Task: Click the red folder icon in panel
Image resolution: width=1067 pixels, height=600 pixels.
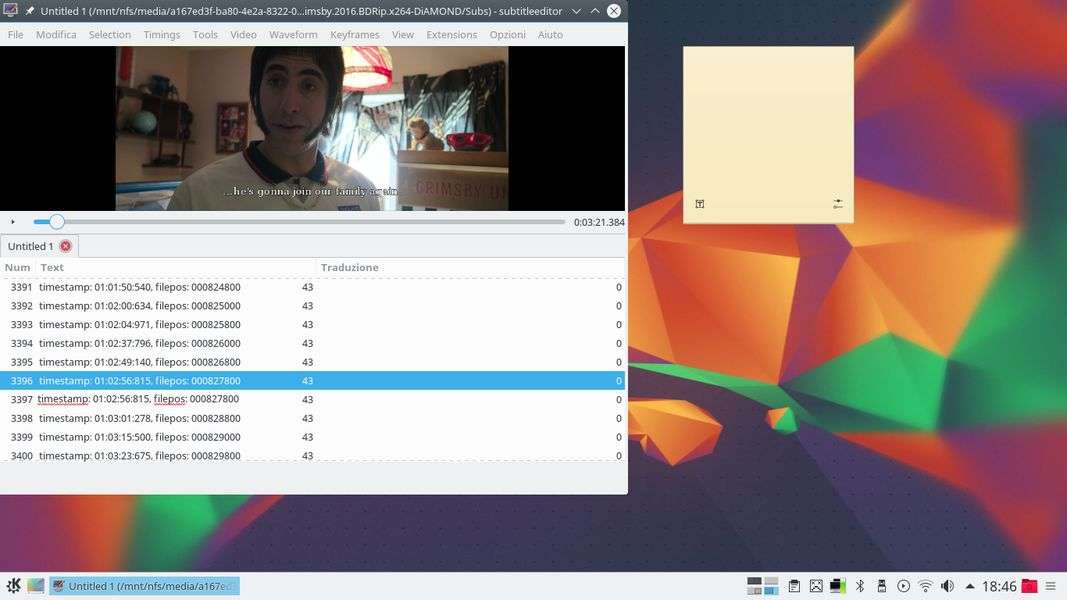Action: [x=1030, y=586]
